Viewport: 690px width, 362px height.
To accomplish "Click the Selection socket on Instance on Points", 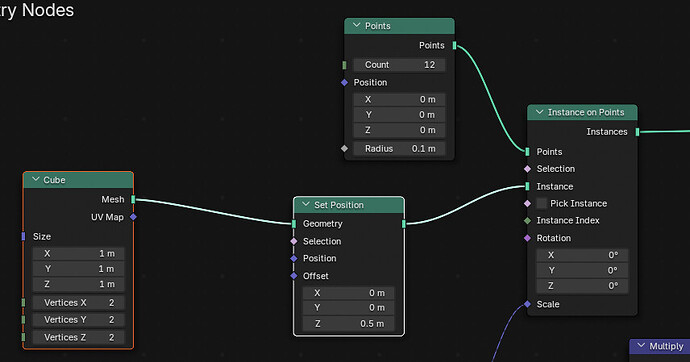I will click(x=527, y=169).
